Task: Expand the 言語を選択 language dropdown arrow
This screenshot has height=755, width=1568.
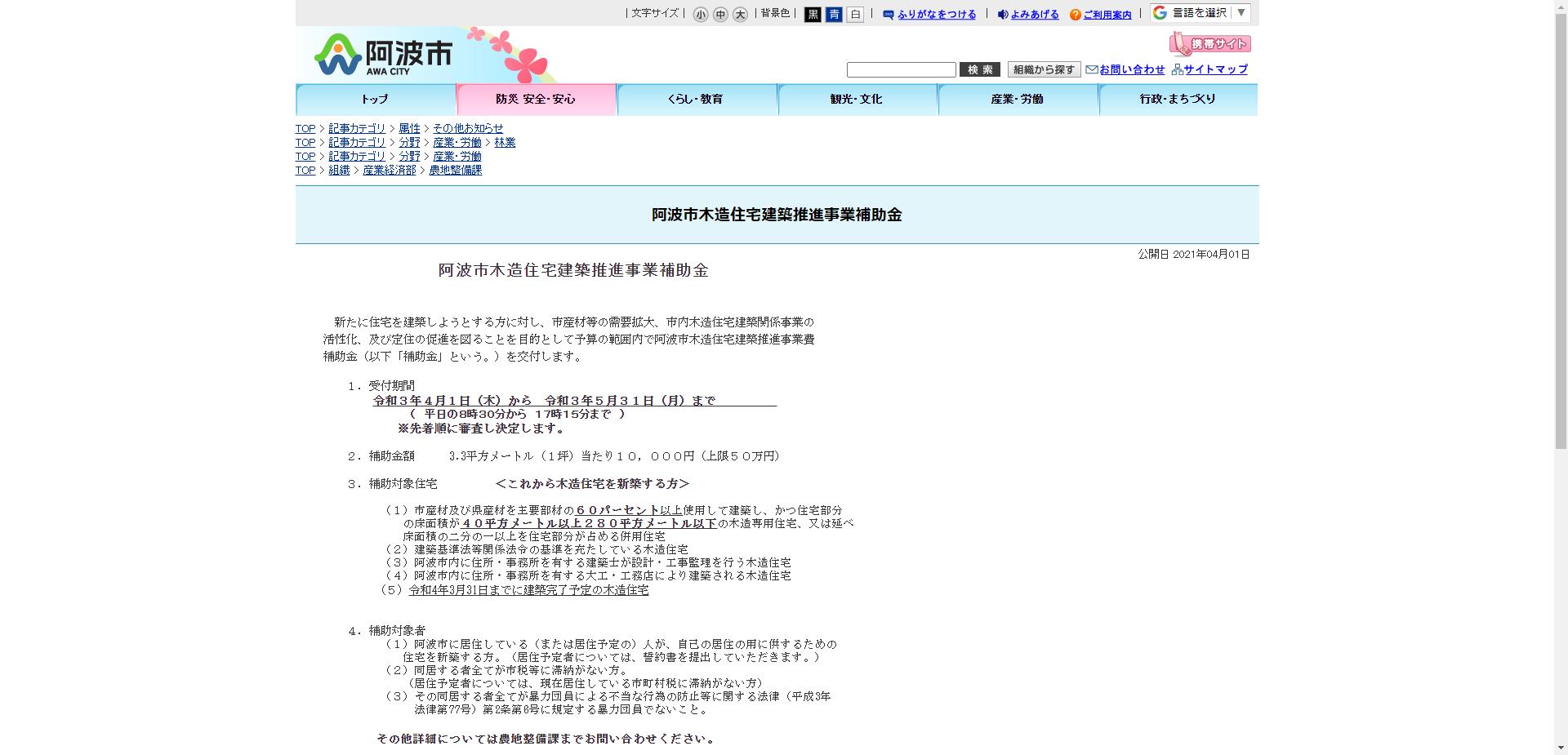Action: pos(1240,13)
